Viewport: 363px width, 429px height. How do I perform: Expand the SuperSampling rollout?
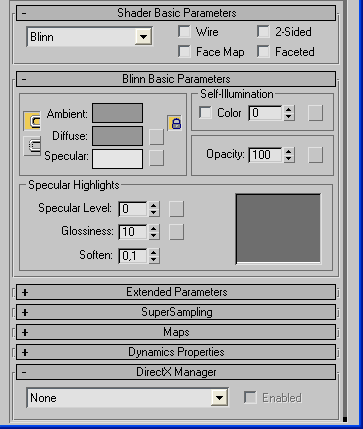(x=176, y=312)
